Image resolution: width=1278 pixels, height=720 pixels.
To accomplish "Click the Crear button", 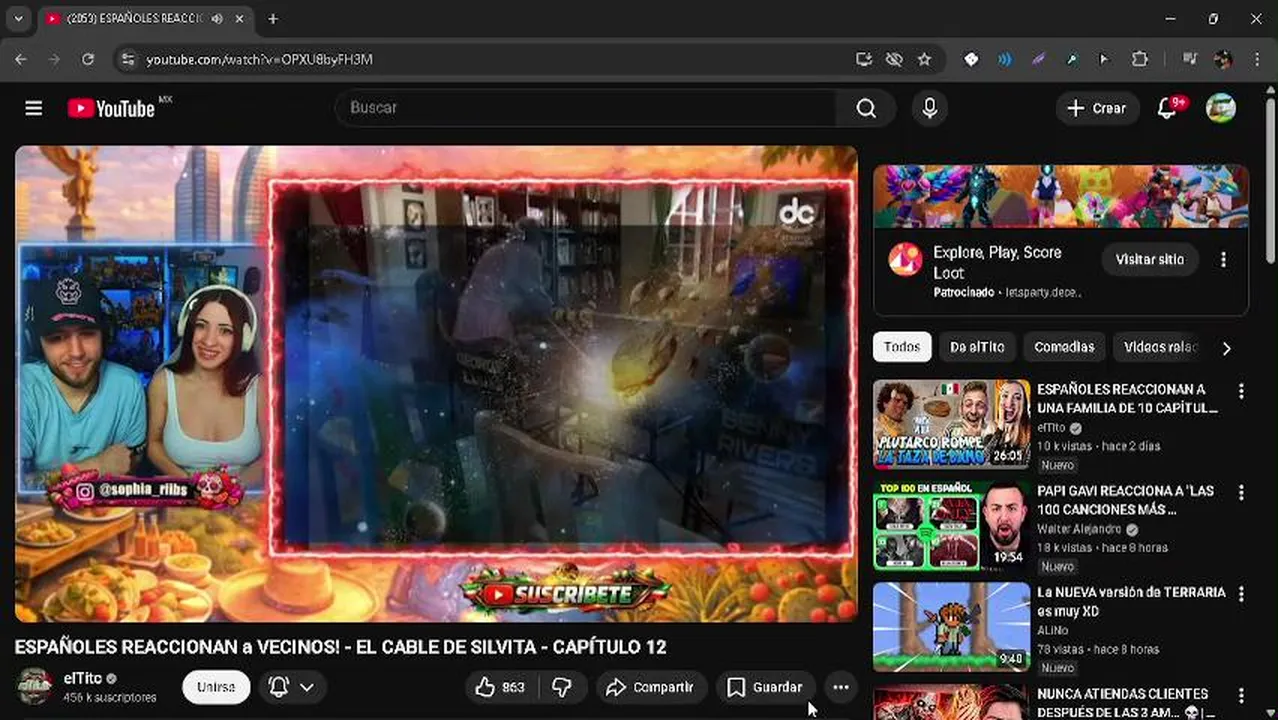I will [x=1097, y=108].
